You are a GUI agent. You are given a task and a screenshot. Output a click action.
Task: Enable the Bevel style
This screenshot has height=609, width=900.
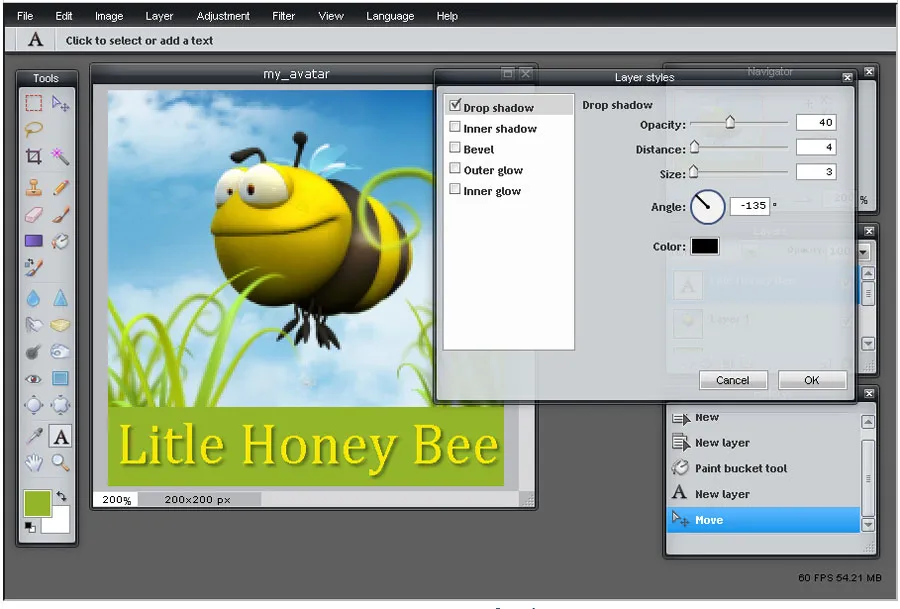(455, 148)
